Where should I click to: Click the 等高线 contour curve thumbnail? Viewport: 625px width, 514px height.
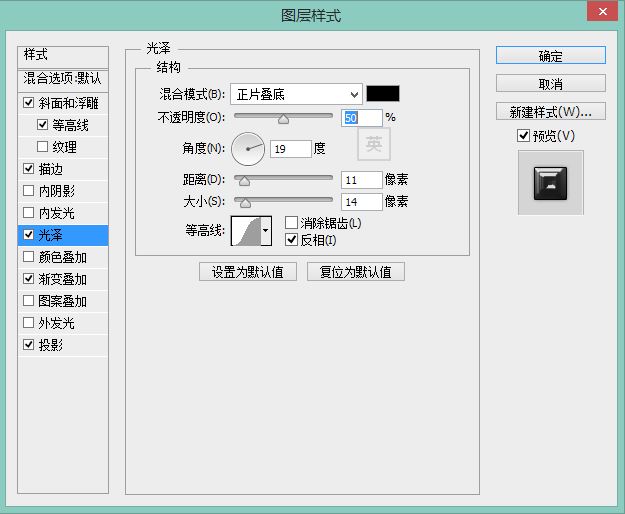tap(246, 231)
